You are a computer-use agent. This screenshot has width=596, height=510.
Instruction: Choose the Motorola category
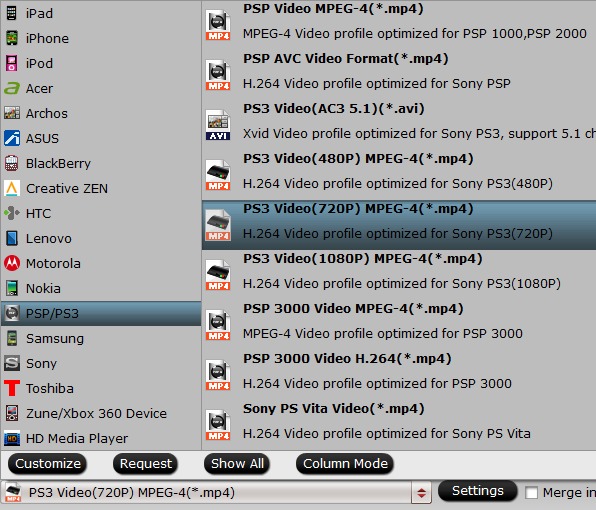coord(101,263)
